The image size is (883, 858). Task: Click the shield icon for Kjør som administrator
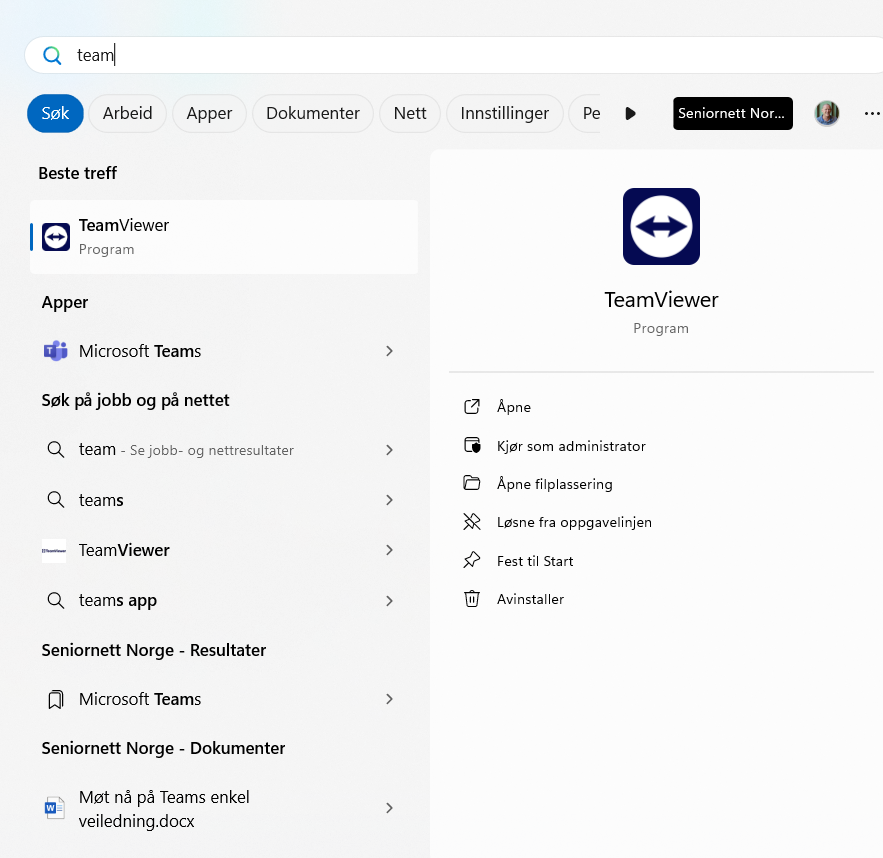click(472, 446)
